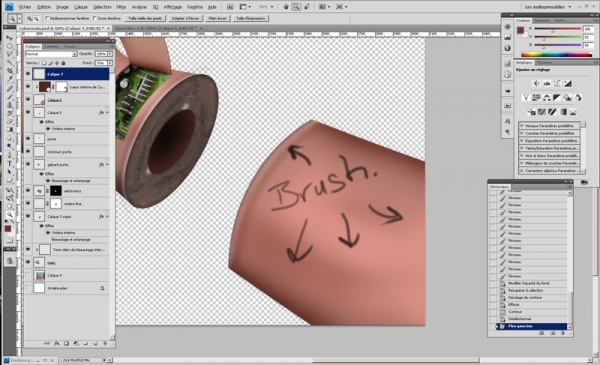Collapse effects of Calque 3 copie layer
Viewport: 600px width, 365px height.
[107, 217]
